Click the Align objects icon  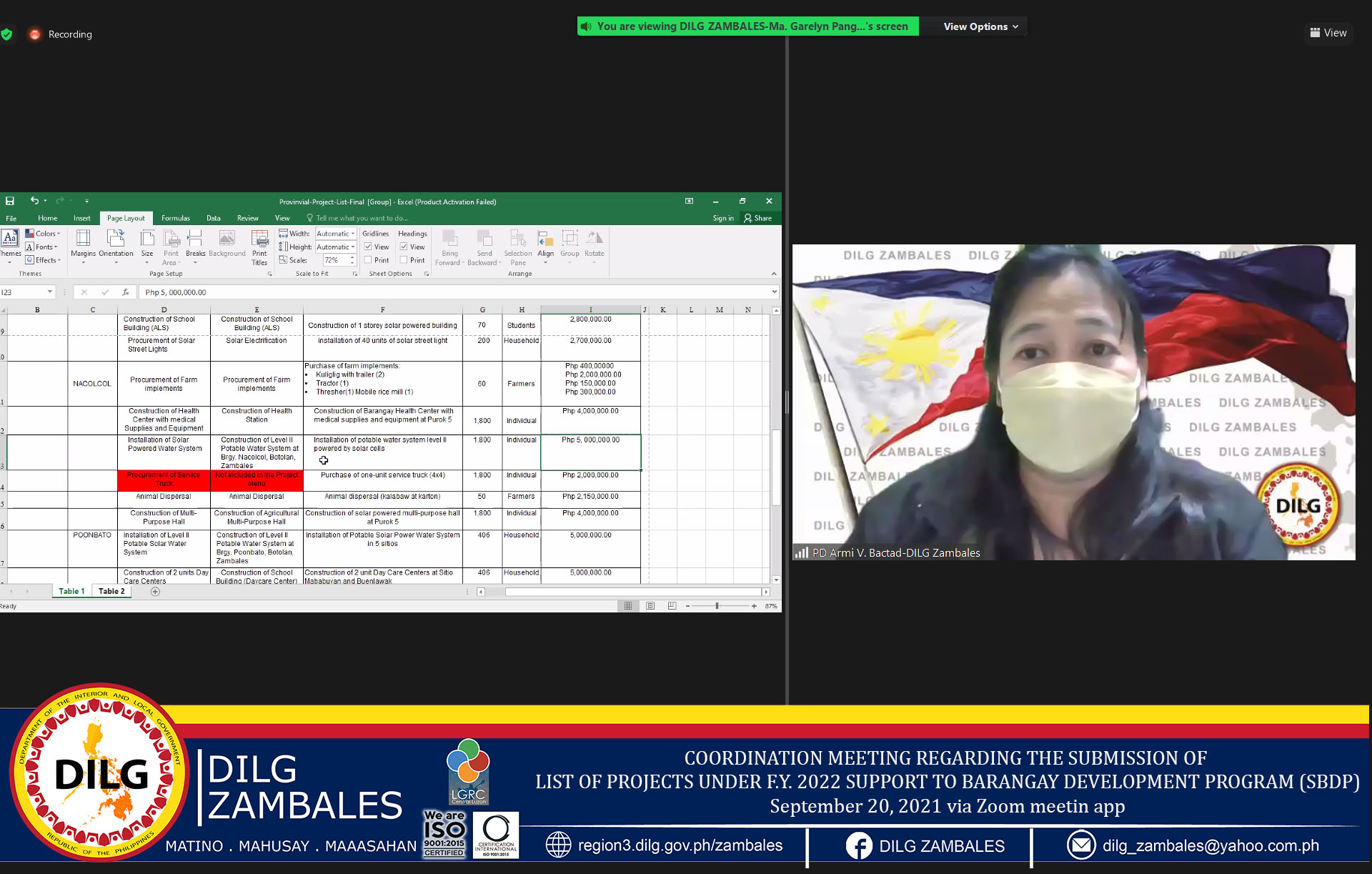tap(545, 238)
